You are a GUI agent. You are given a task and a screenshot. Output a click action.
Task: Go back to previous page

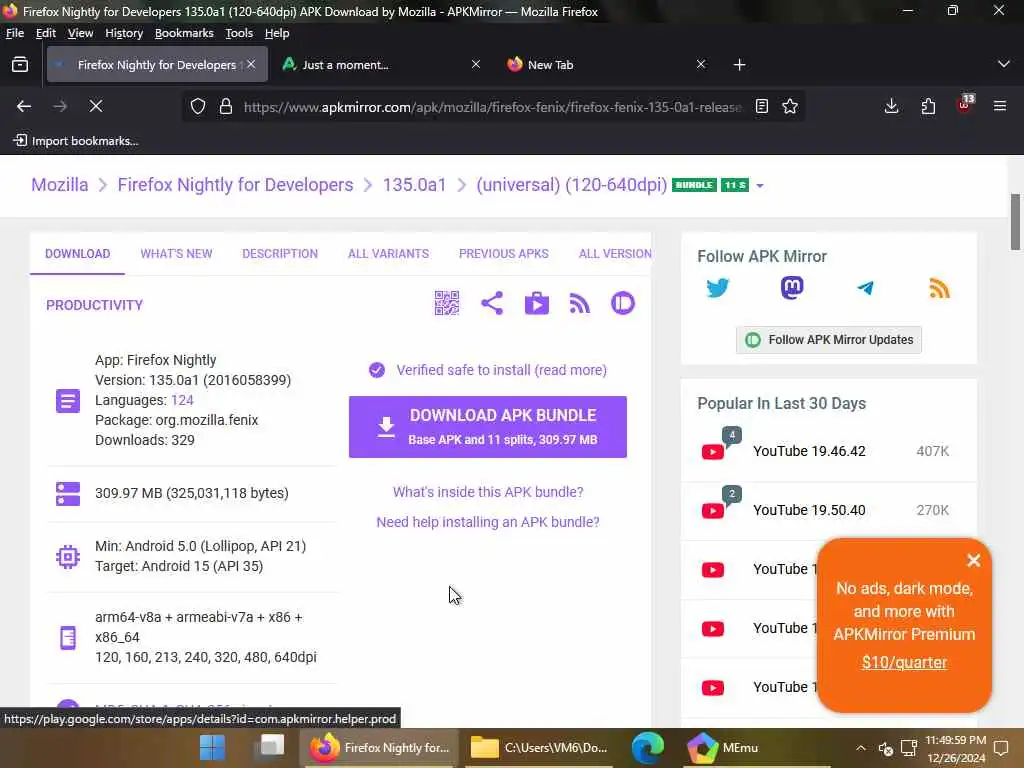24,106
